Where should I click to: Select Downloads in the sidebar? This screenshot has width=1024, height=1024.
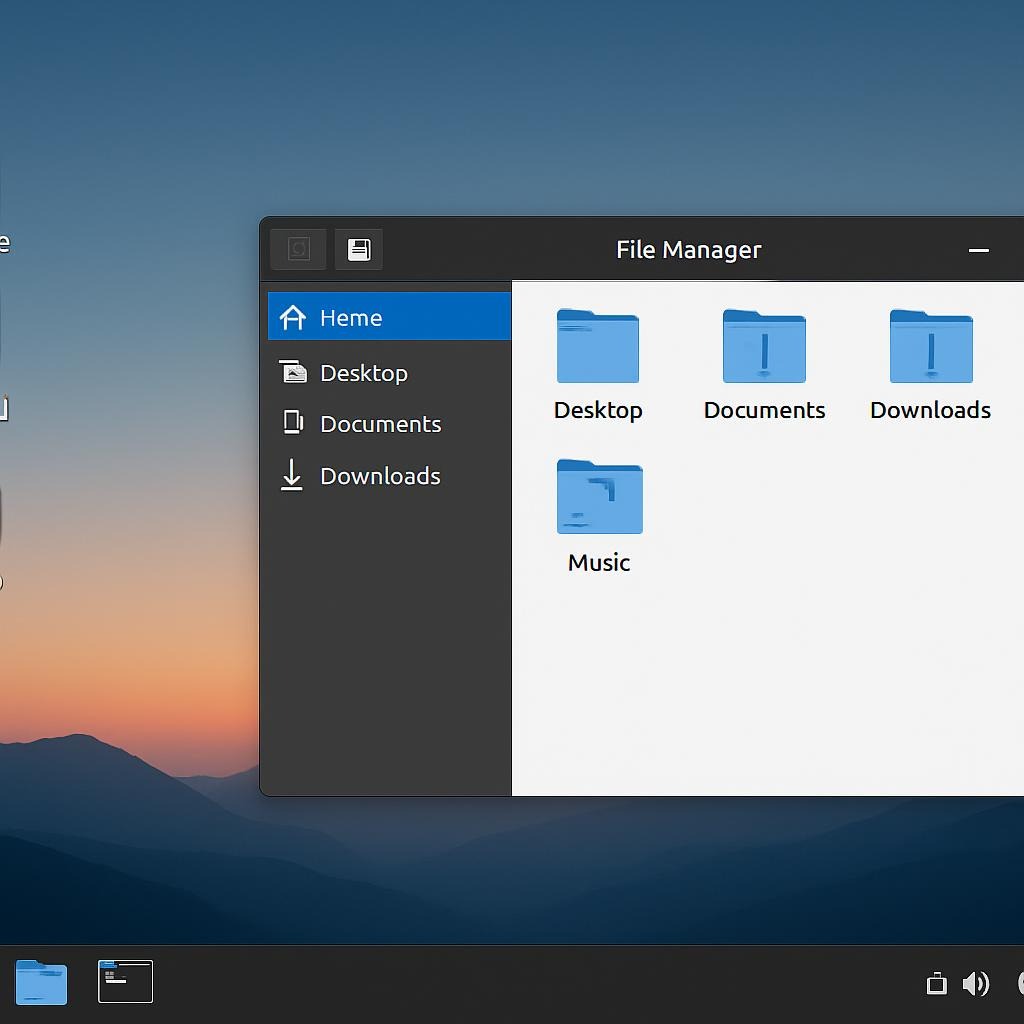click(x=381, y=476)
